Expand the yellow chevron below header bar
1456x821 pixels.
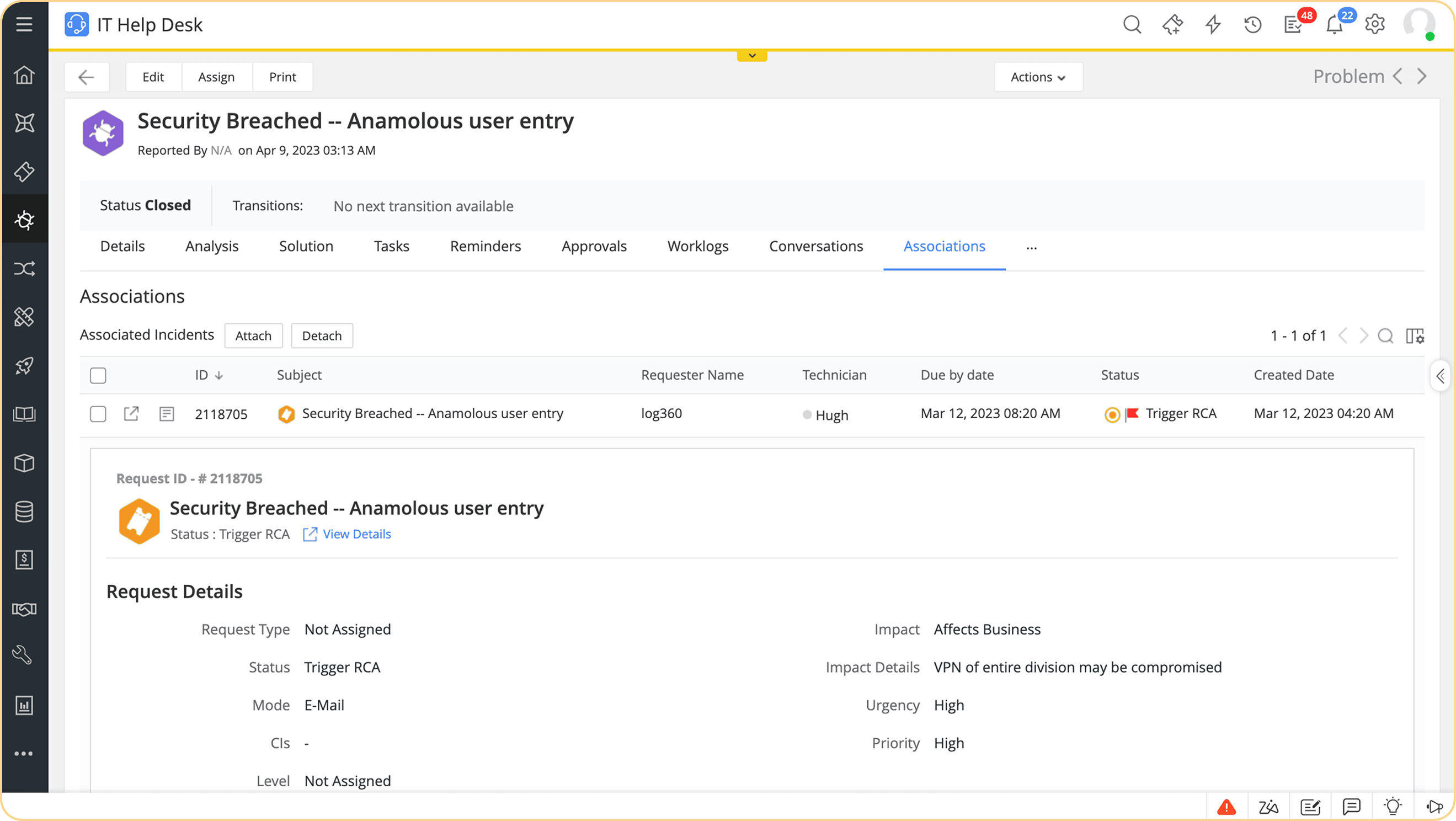[x=752, y=55]
